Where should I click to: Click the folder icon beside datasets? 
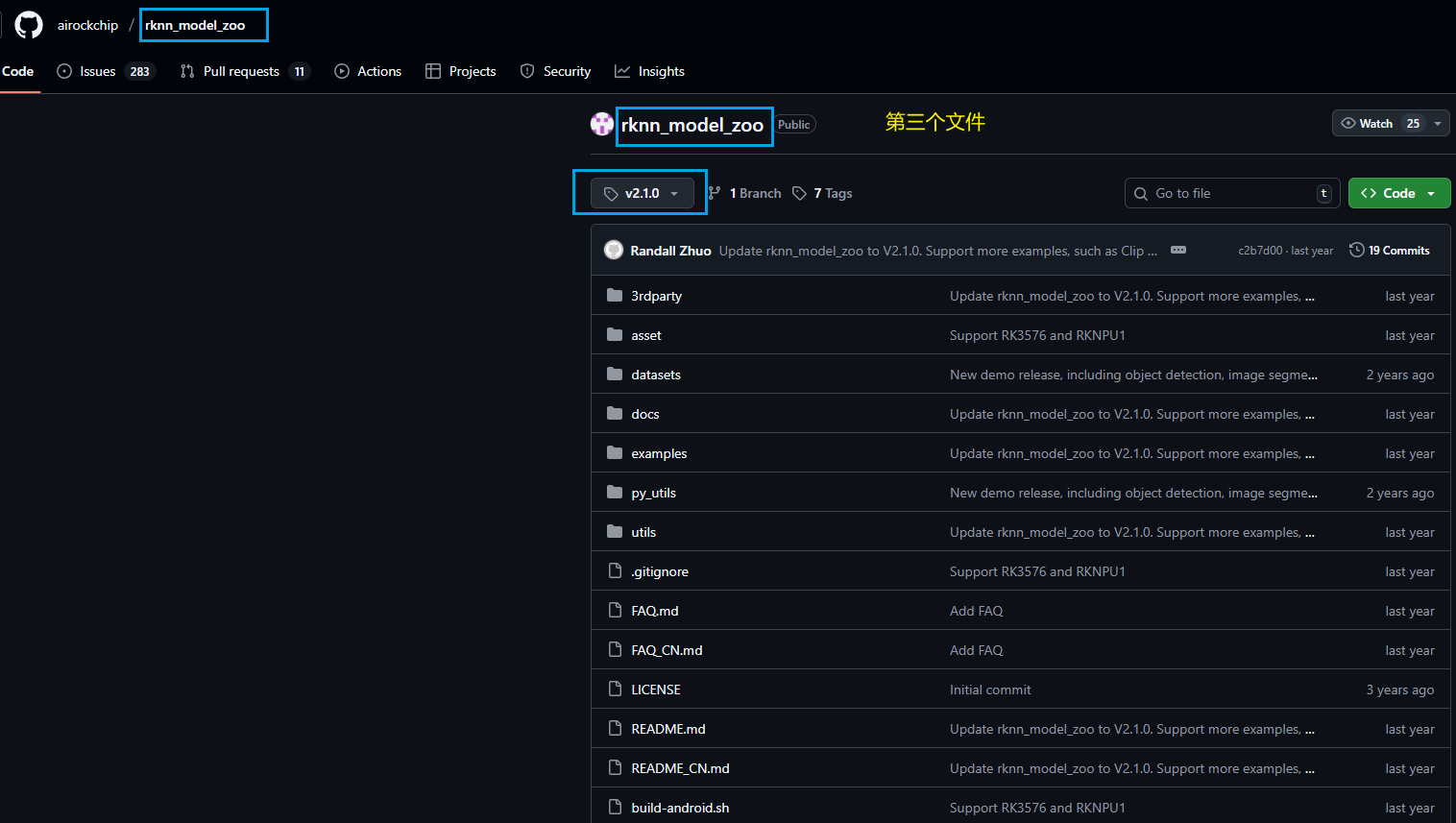point(615,374)
